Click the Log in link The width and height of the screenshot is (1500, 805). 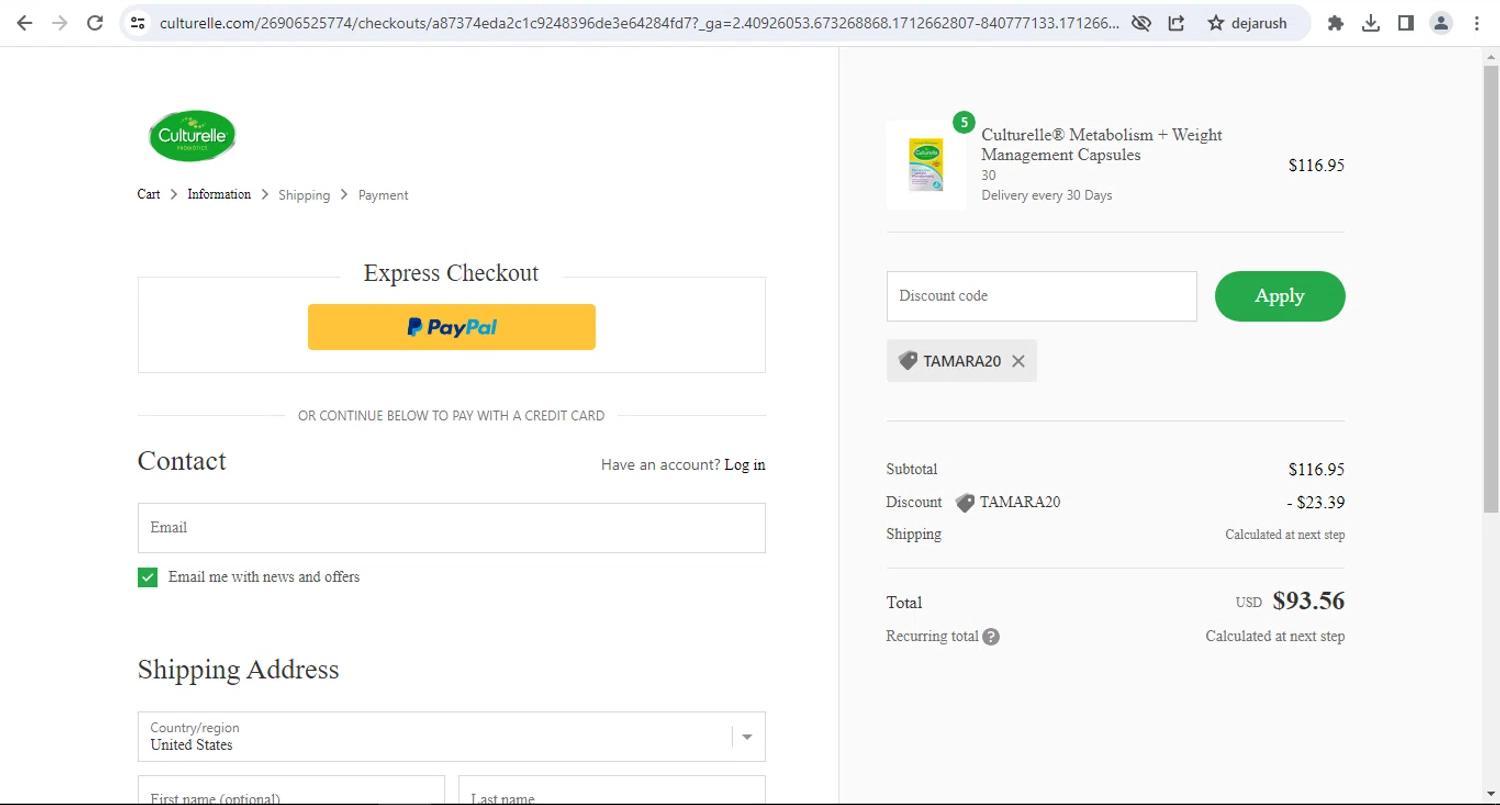point(745,465)
